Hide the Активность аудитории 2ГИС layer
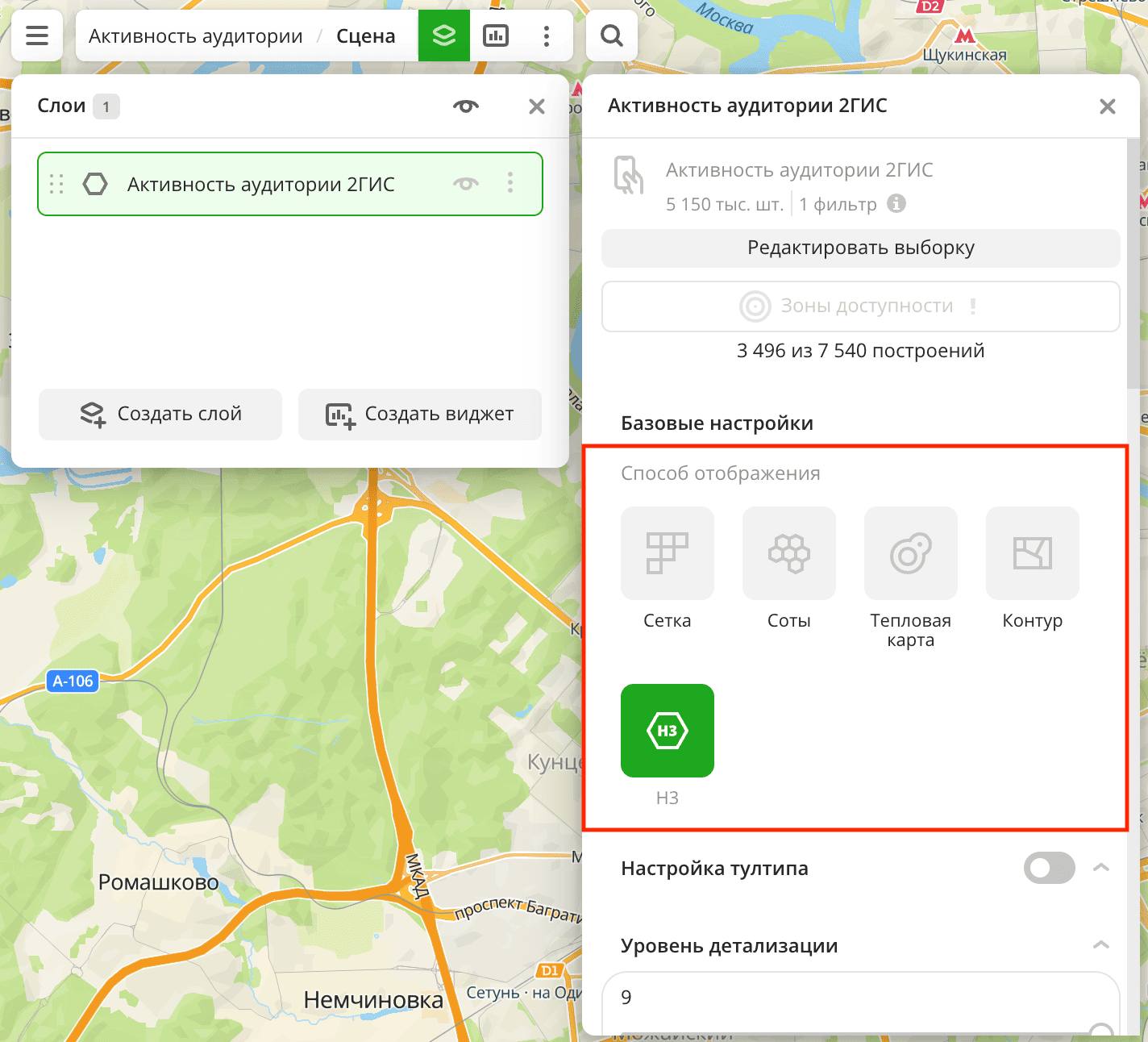1148x1042 pixels. pyautogui.click(x=466, y=184)
